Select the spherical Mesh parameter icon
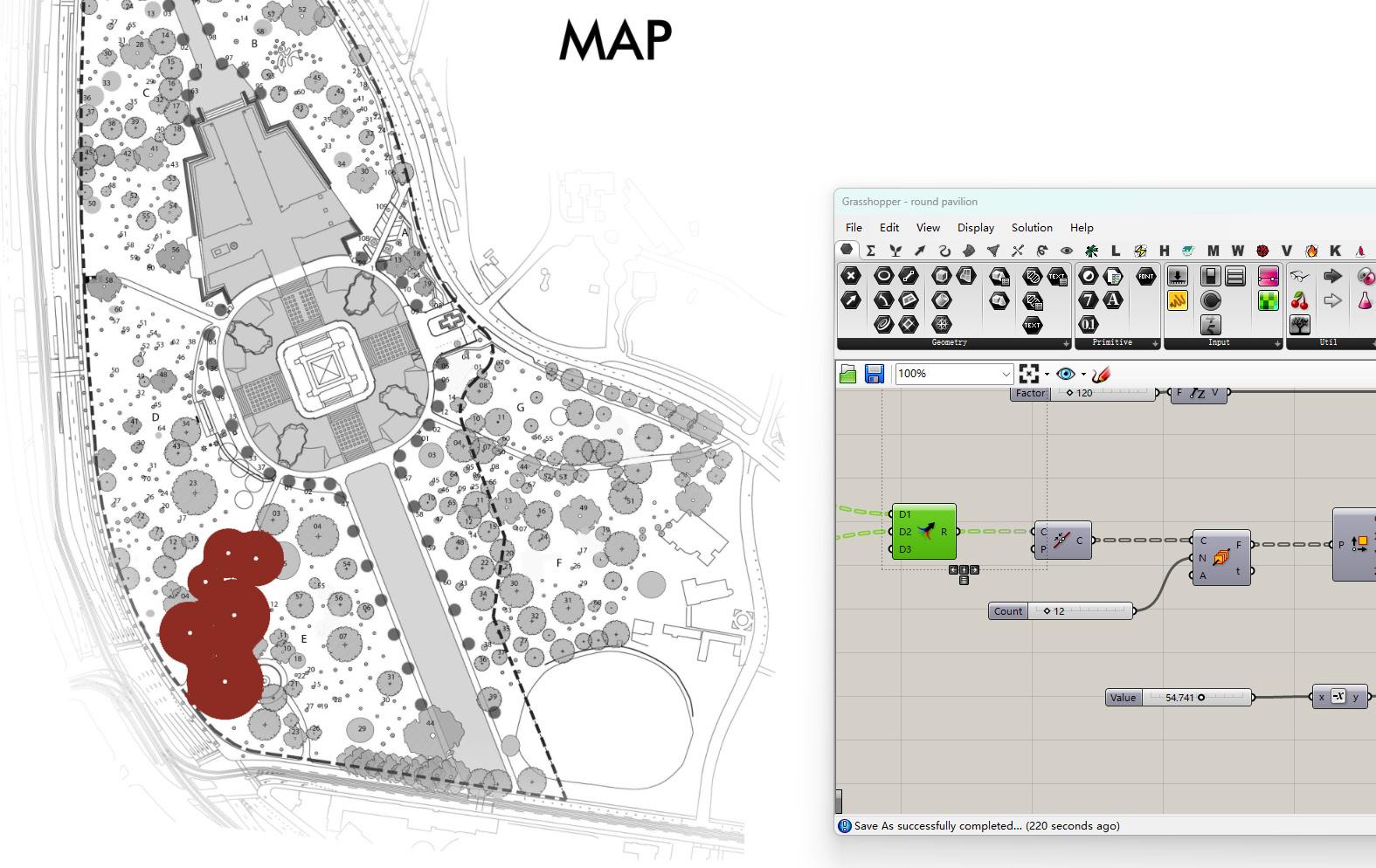Screen dimensions: 1376x868 (x=942, y=325)
